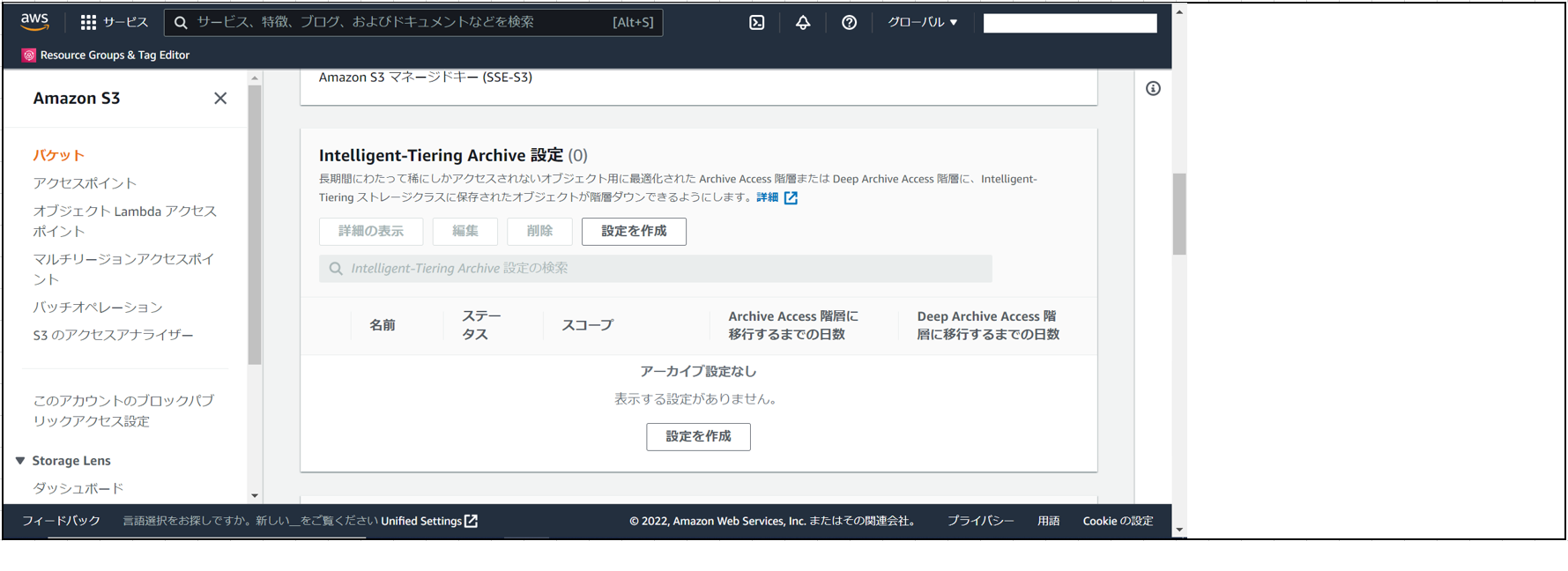Click the Unified Settings external link icon
This screenshot has height=571, width=1568.
[x=472, y=521]
